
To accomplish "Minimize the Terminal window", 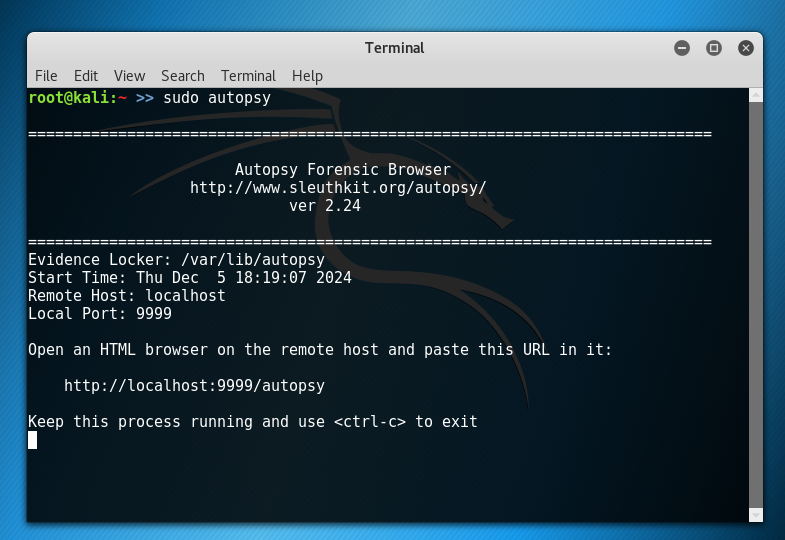I will 682,48.
